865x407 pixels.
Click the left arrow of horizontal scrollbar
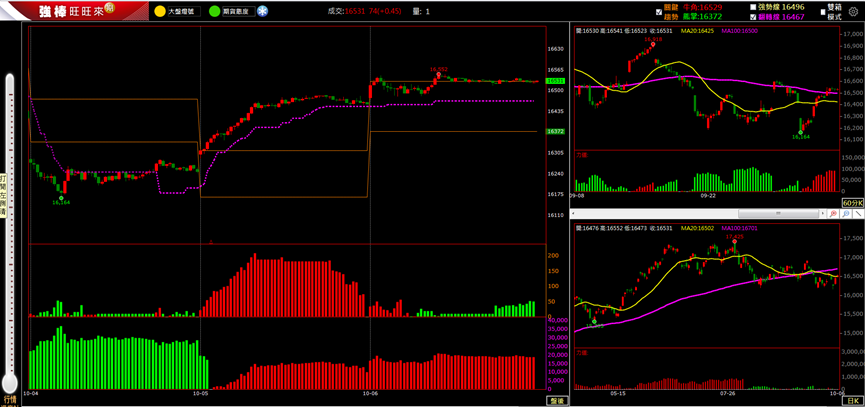(574, 215)
